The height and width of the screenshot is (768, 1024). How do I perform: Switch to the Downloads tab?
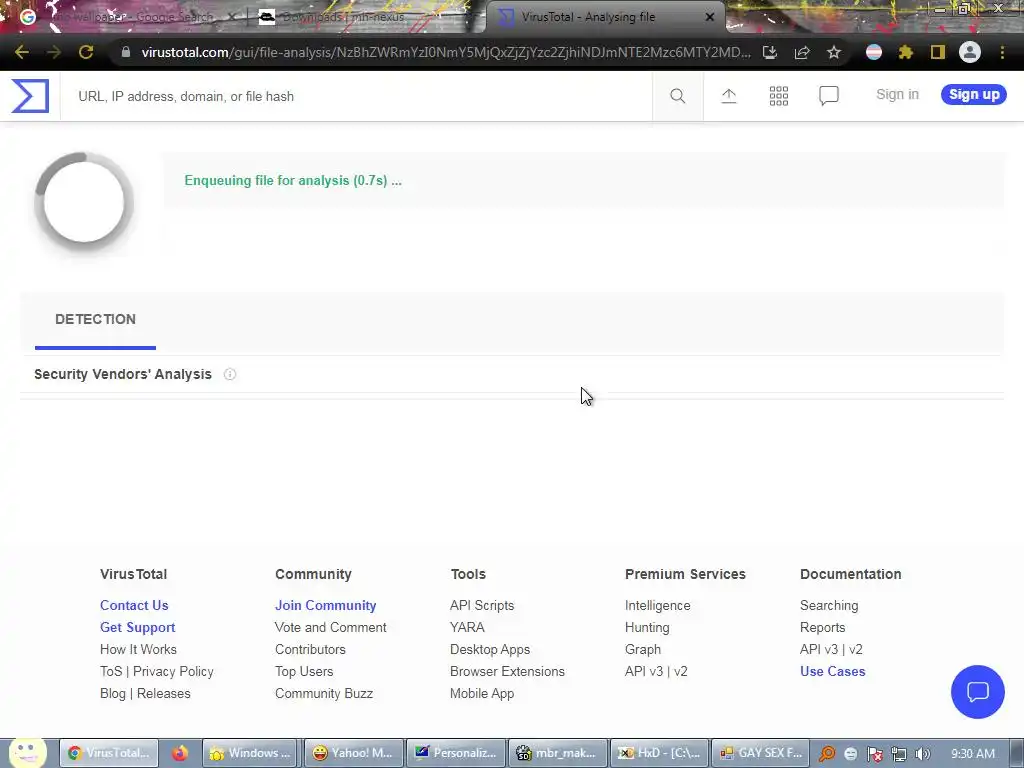[366, 17]
